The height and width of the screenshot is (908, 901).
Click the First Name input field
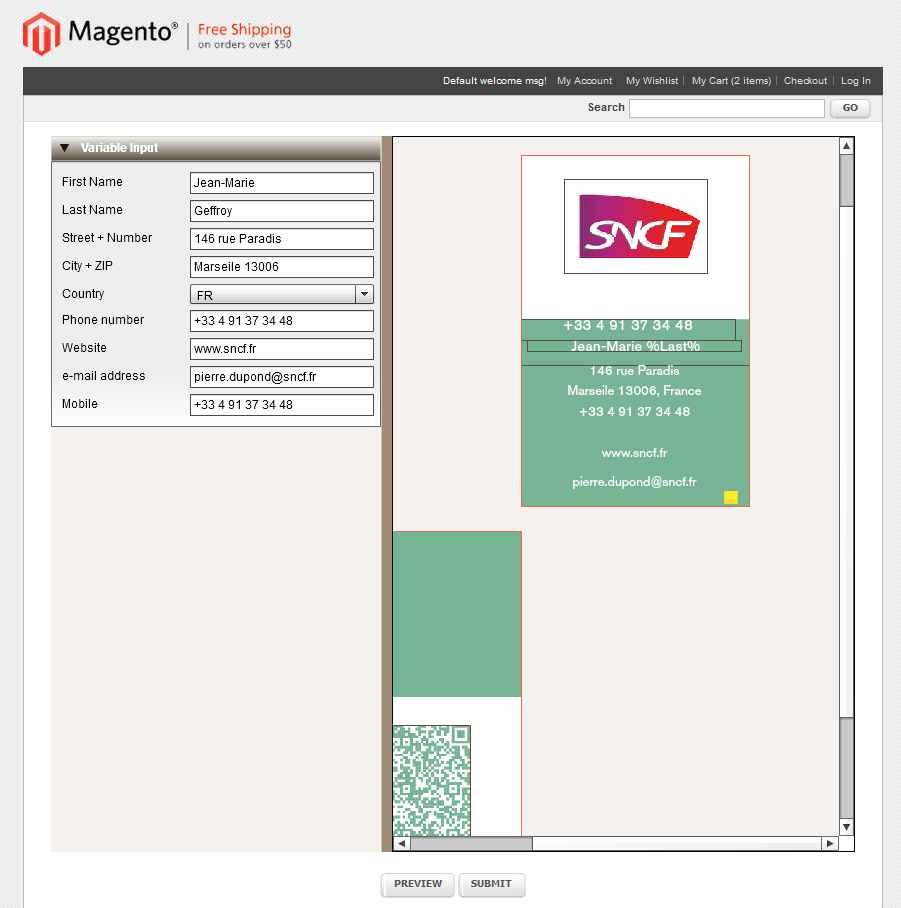tap(281, 183)
